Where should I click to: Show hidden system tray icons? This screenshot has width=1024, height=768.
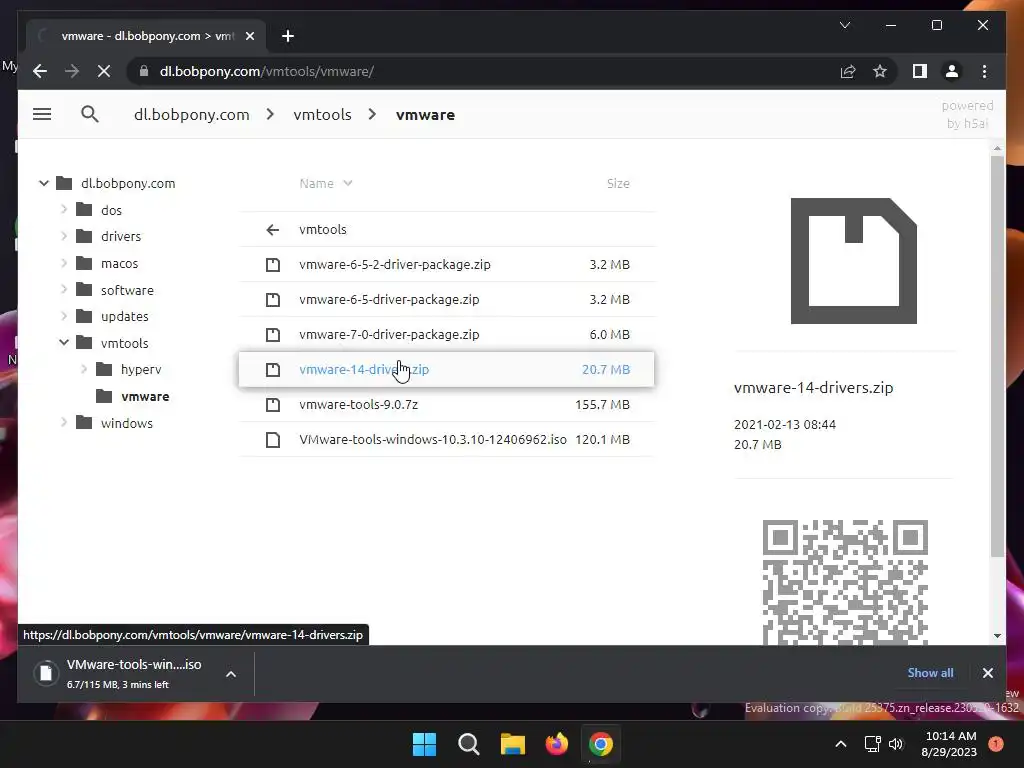[x=841, y=744]
